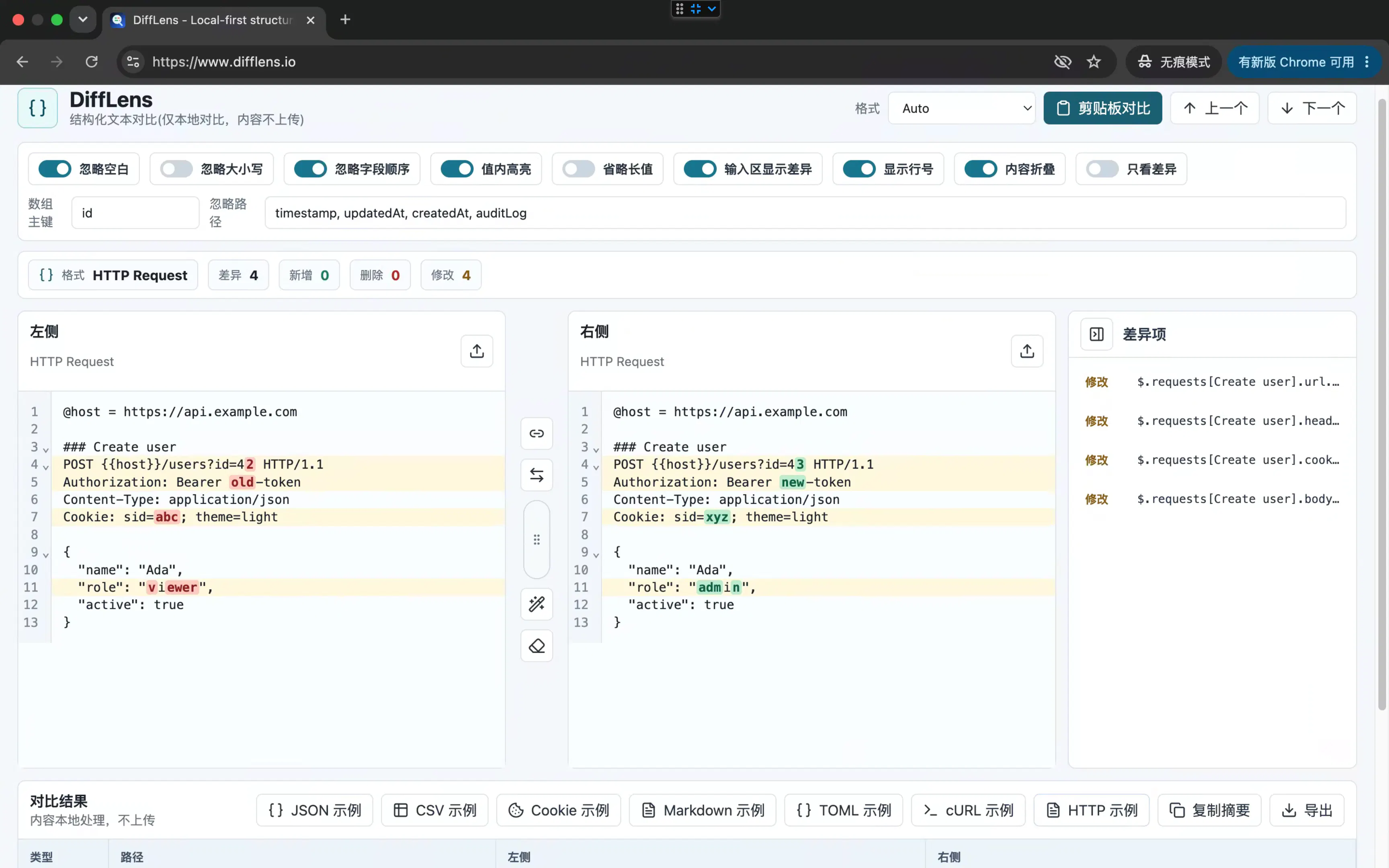Screen dimensions: 1389x868
Task: Load the cURL 示例 sample
Action: point(968,810)
